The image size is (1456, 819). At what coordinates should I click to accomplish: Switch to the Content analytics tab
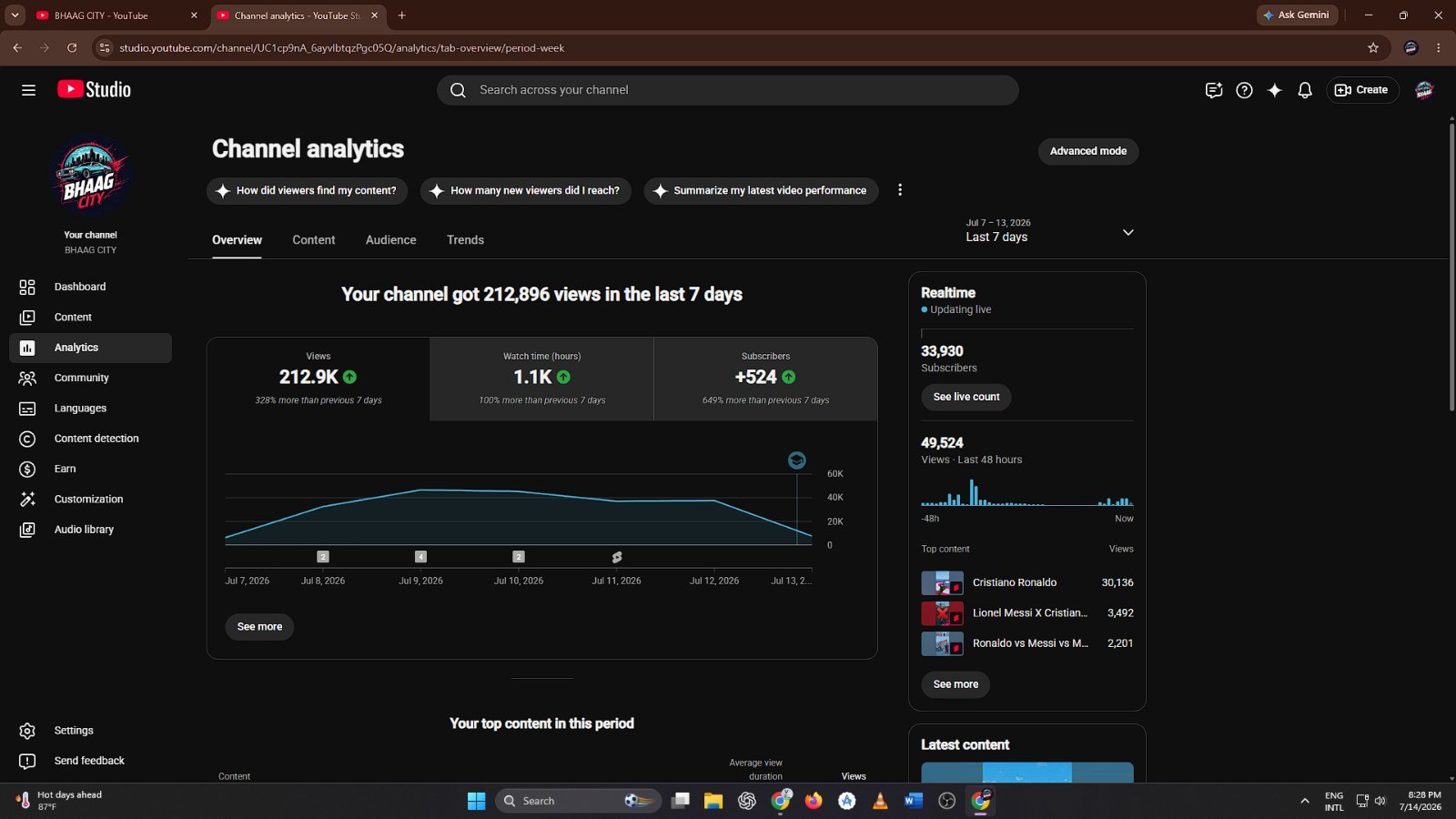click(314, 240)
